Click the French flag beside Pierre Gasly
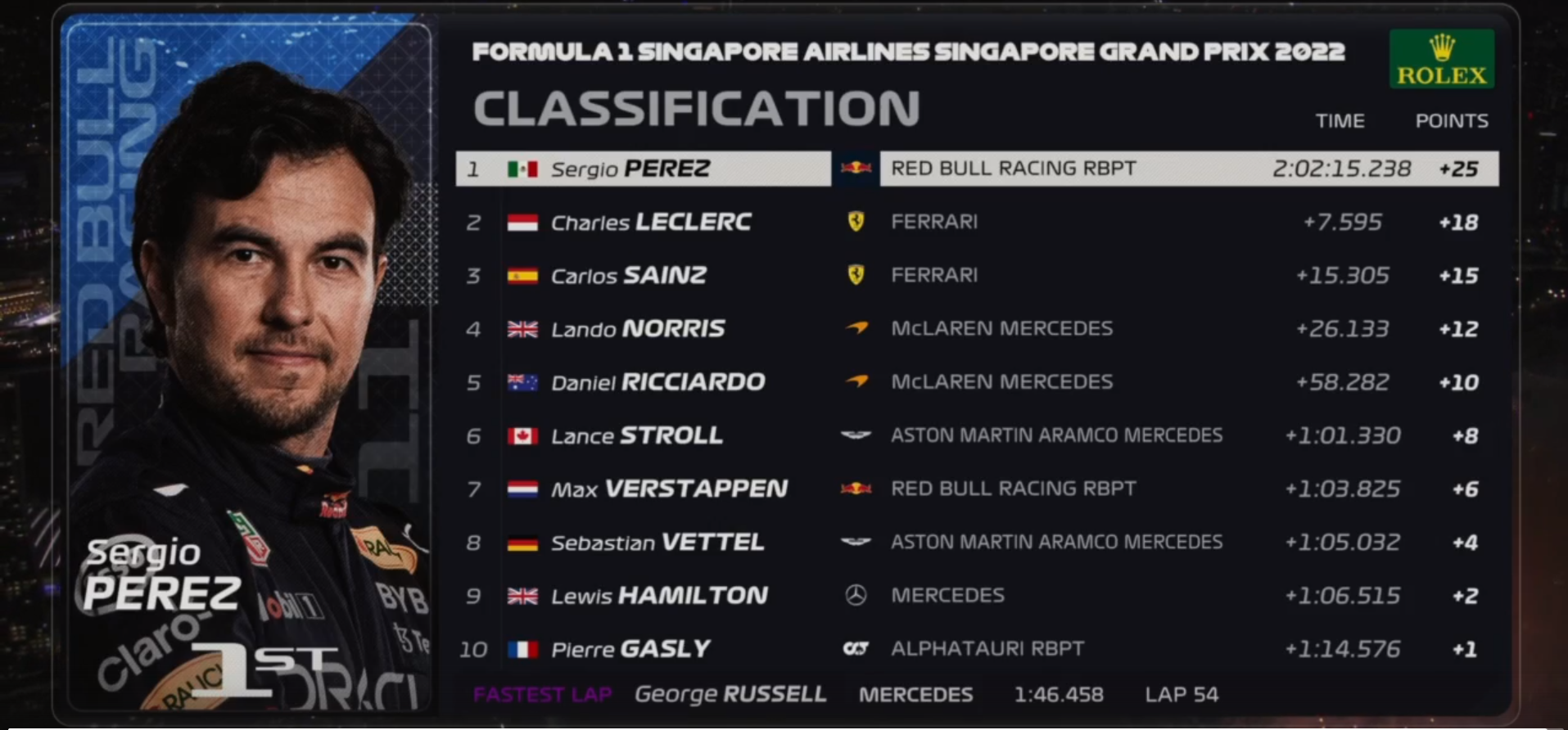The height and width of the screenshot is (730, 1568). [522, 650]
